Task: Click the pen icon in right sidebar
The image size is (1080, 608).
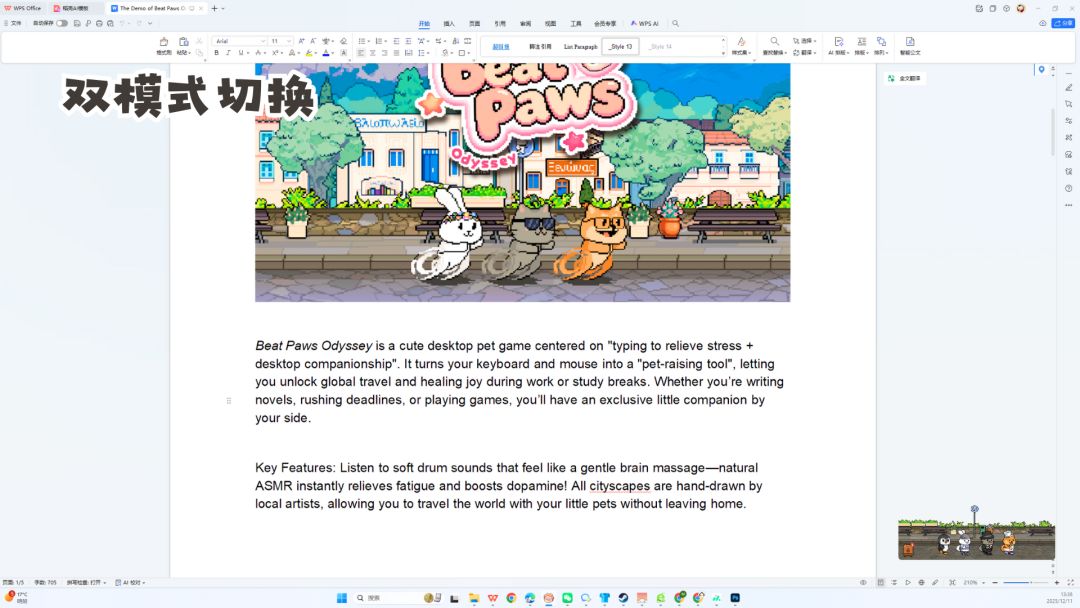Action: pyautogui.click(x=1068, y=87)
